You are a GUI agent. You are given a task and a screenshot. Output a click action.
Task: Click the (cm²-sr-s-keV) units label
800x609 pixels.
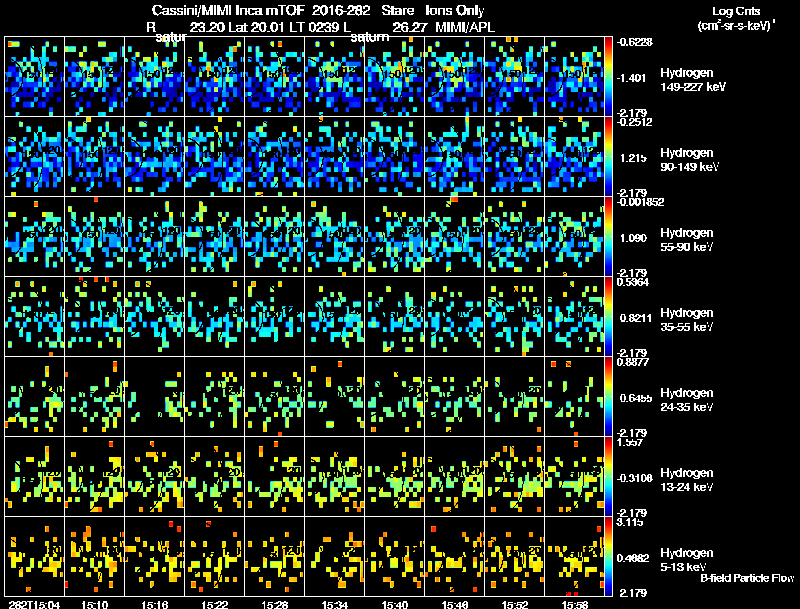(737, 25)
